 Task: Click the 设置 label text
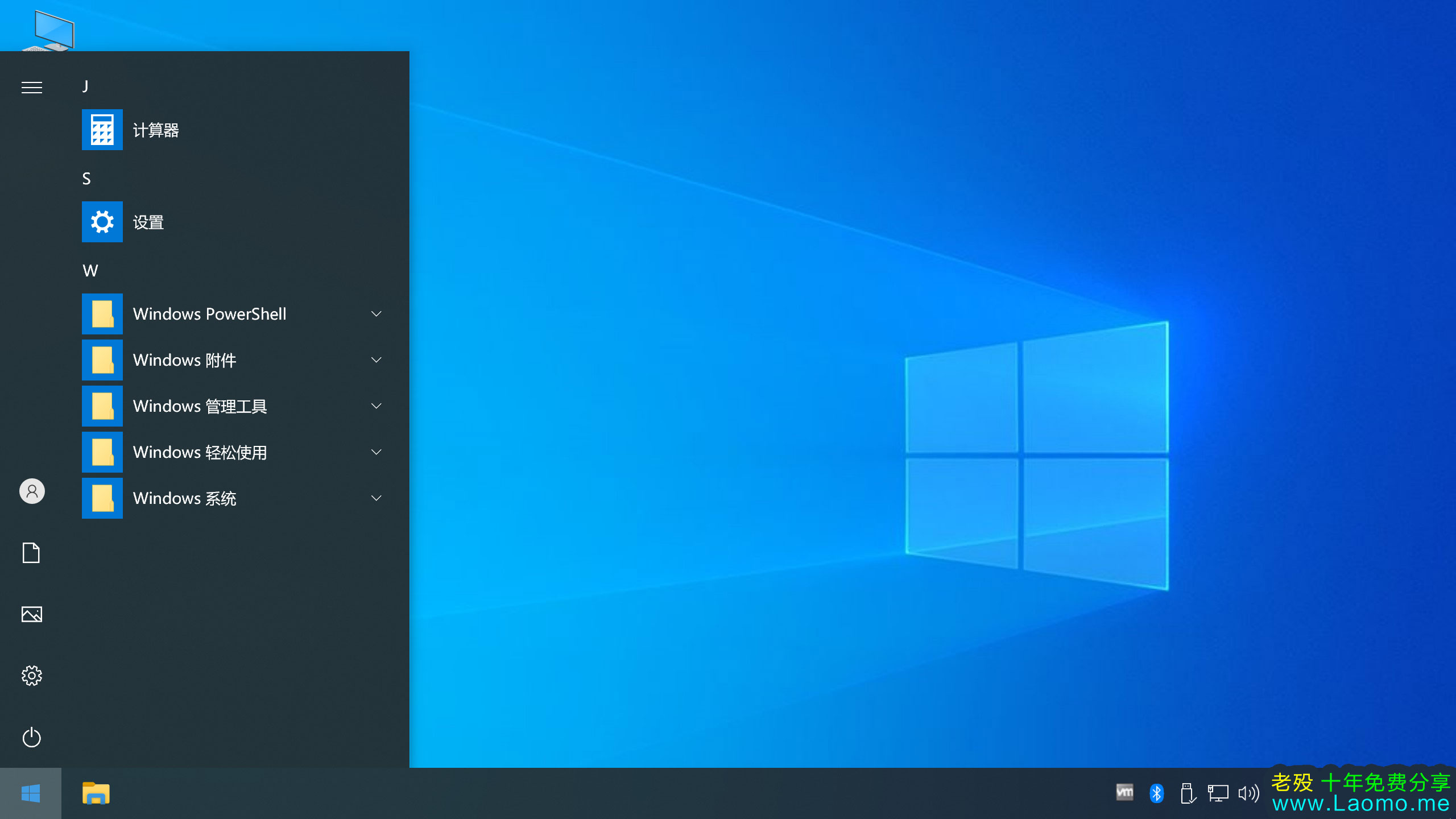click(148, 222)
